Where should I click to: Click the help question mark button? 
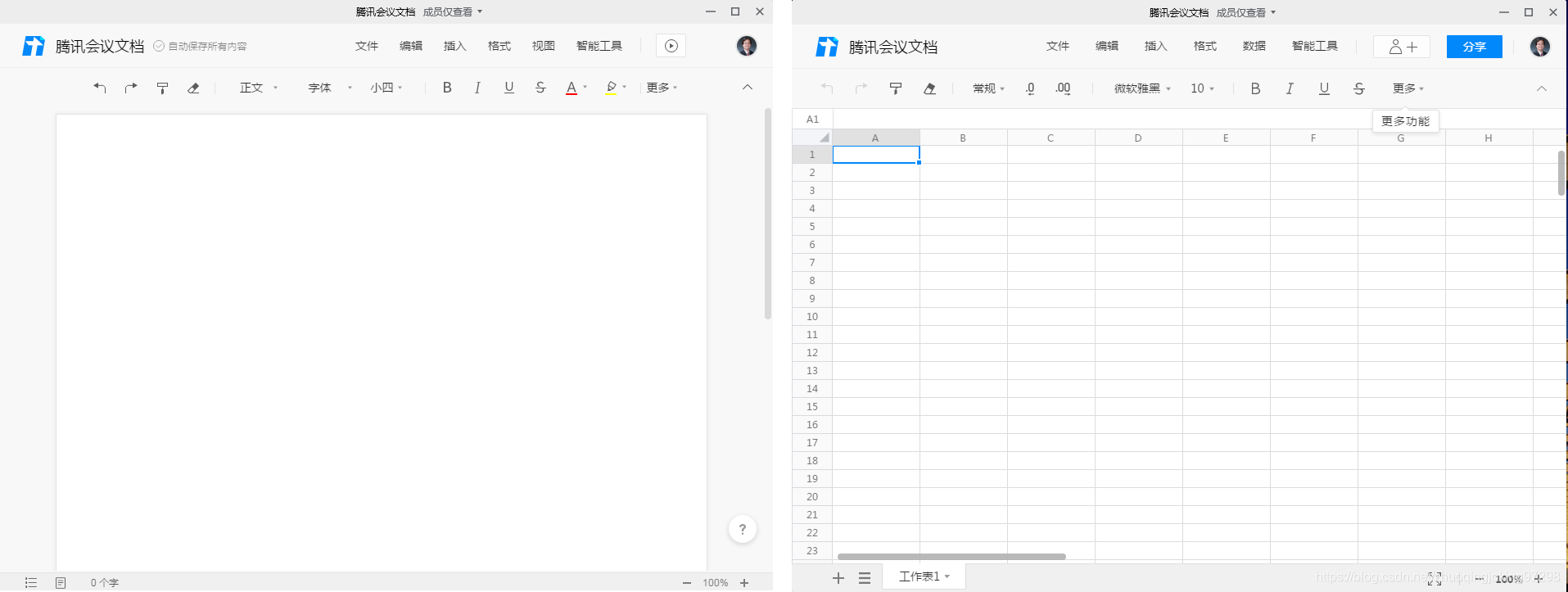[743, 529]
